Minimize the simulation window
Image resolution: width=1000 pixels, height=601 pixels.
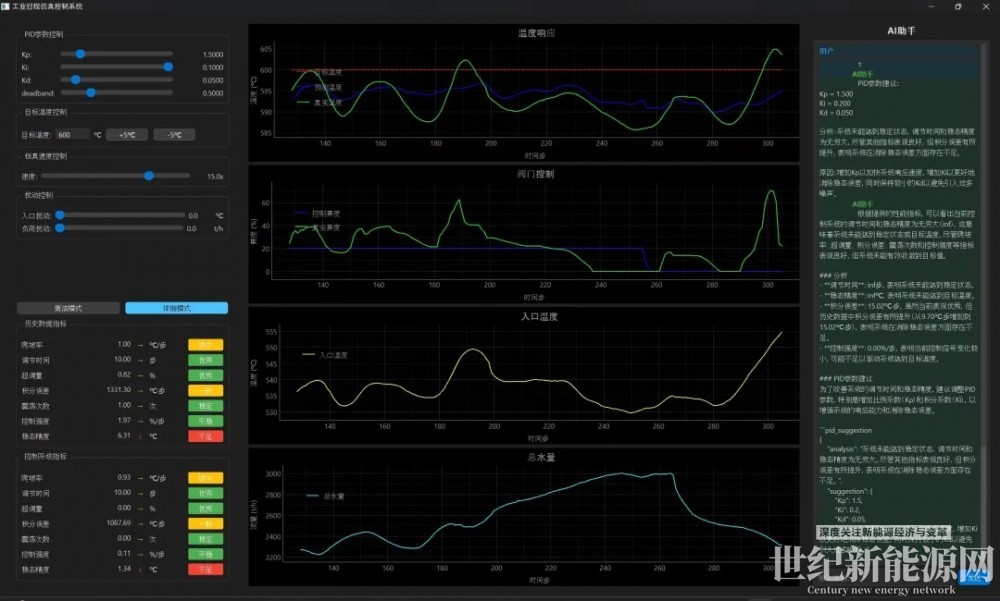coord(932,6)
